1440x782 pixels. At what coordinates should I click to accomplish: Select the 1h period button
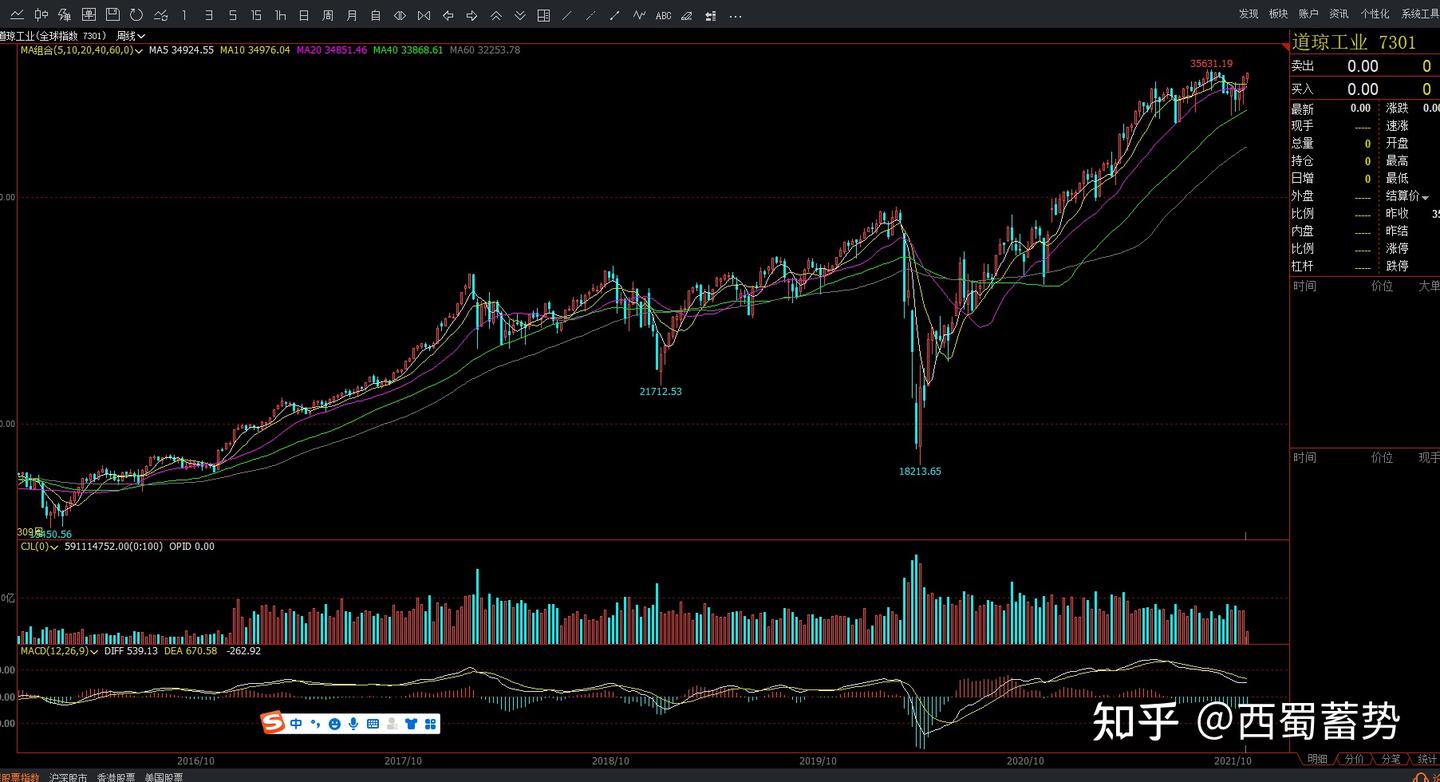280,15
